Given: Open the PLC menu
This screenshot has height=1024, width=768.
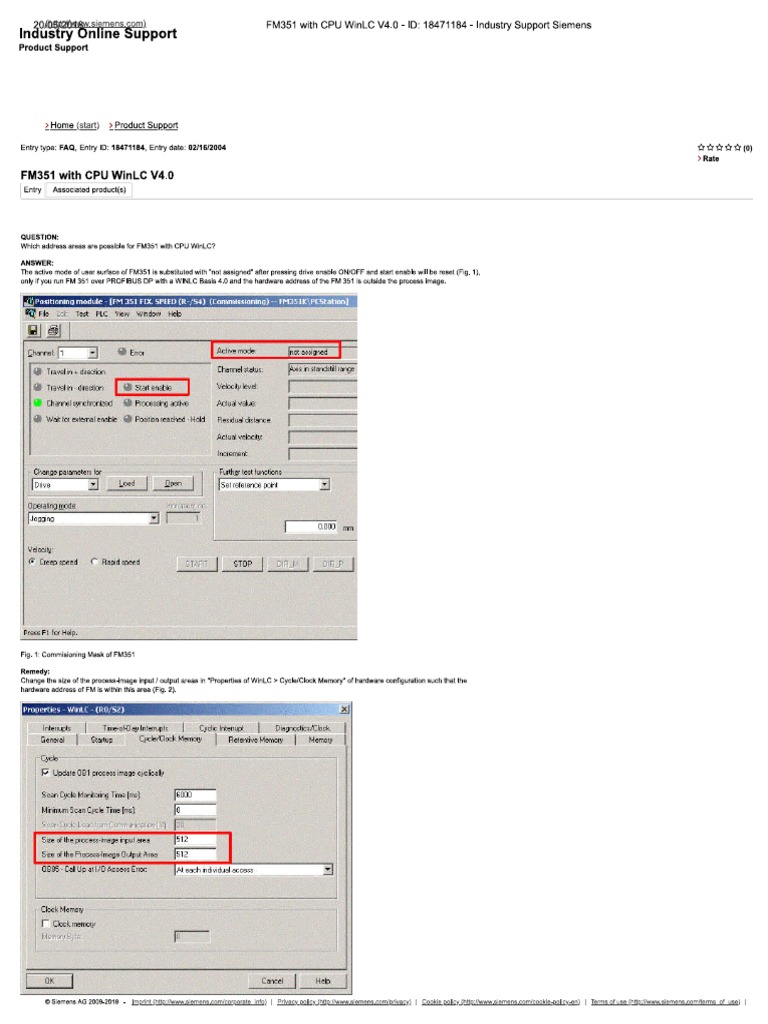Looking at the screenshot, I should (x=101, y=314).
